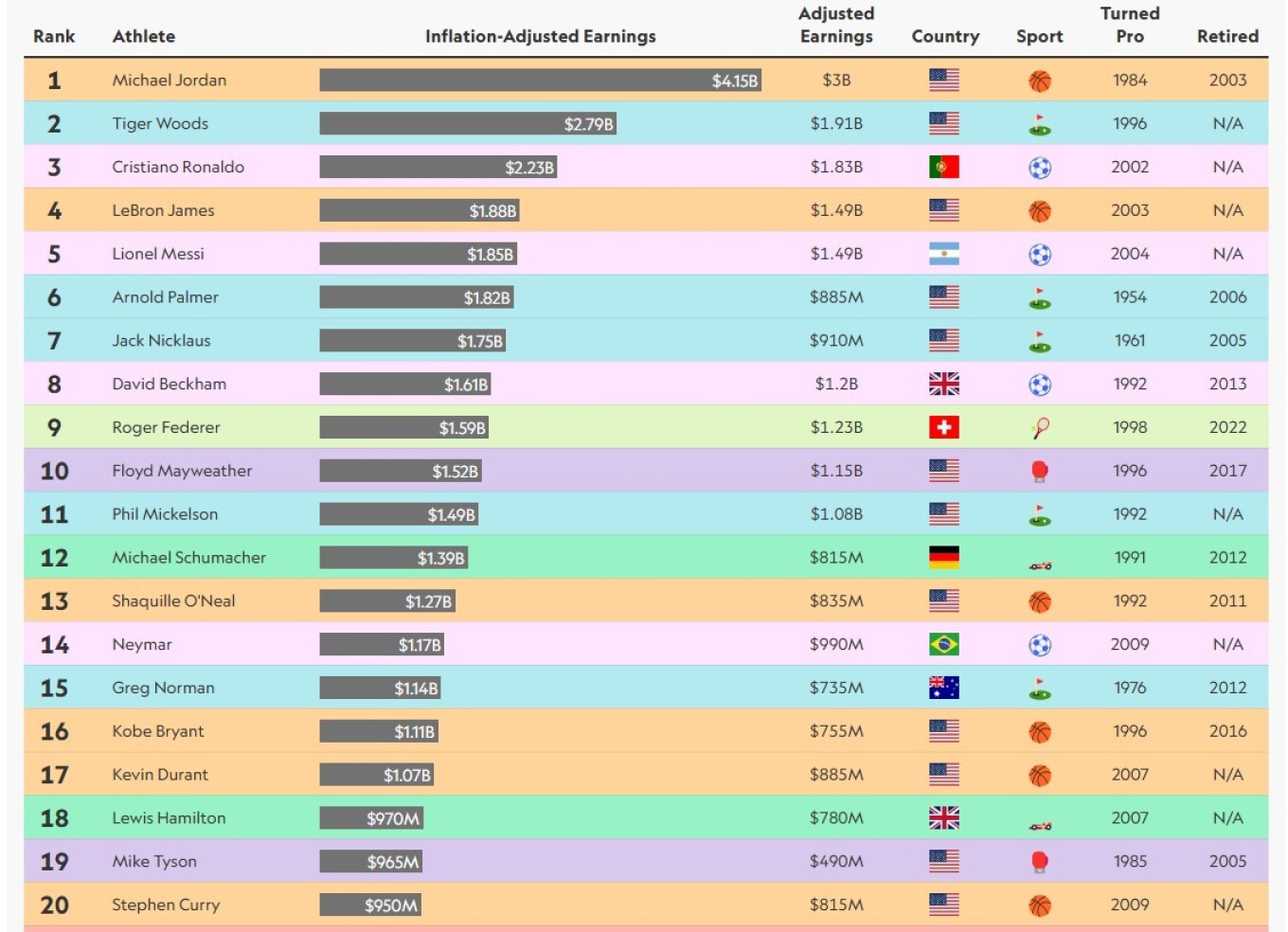Click the $4.15B bar for Michael Jordan
The height and width of the screenshot is (932, 1288).
pyautogui.click(x=540, y=81)
